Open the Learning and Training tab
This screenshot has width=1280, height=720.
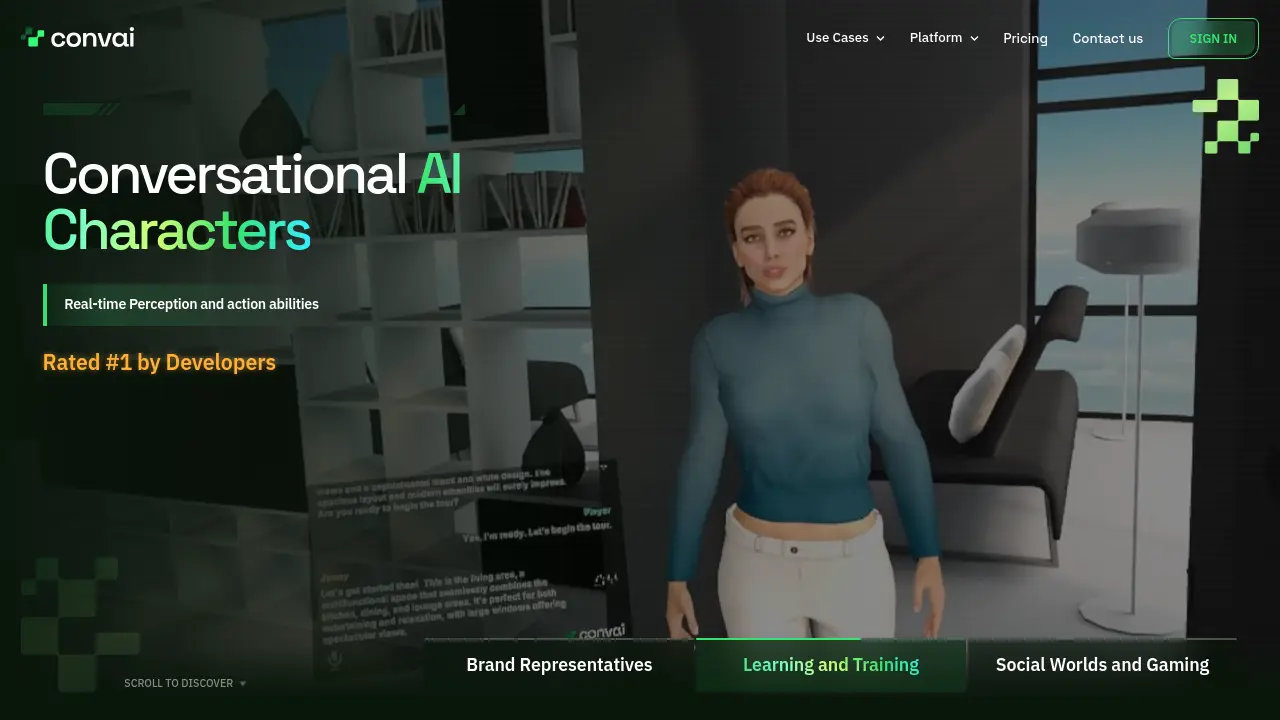(830, 664)
